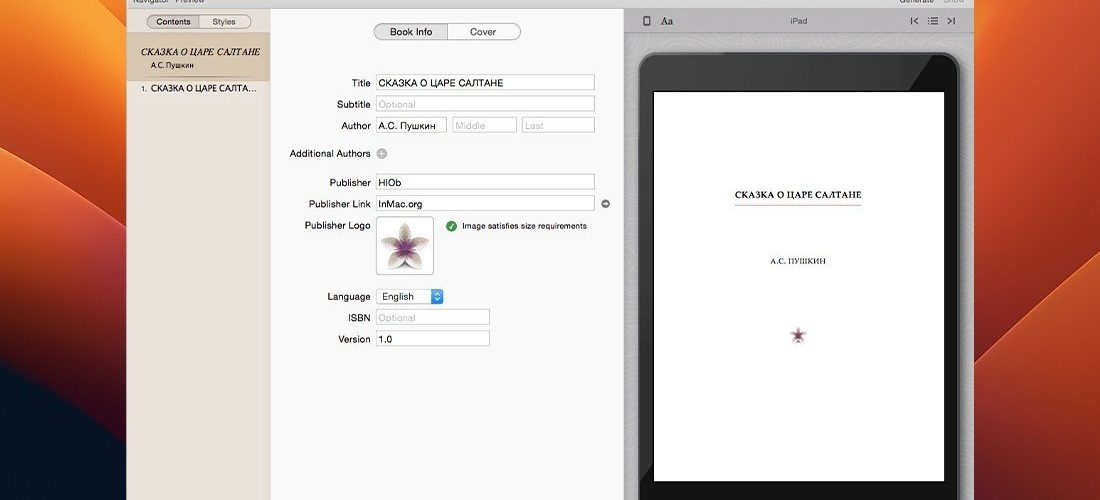Click the Subtitle input field
This screenshot has height=500, width=1100.
pos(485,104)
